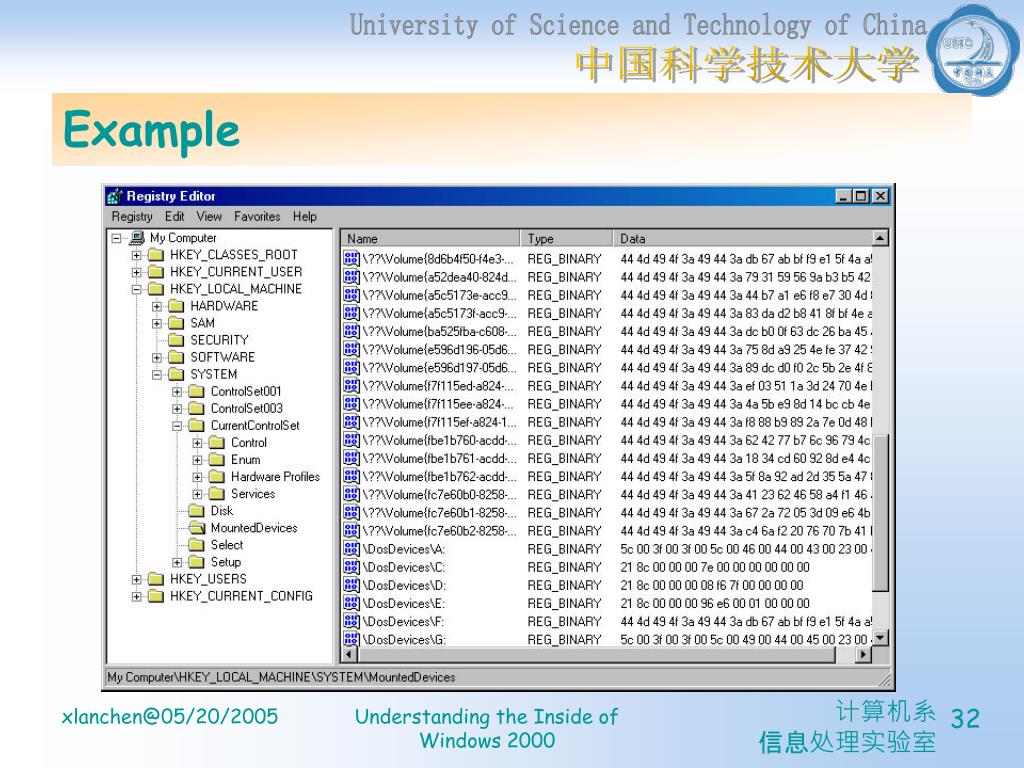Sort values by the Type column header

pos(566,238)
